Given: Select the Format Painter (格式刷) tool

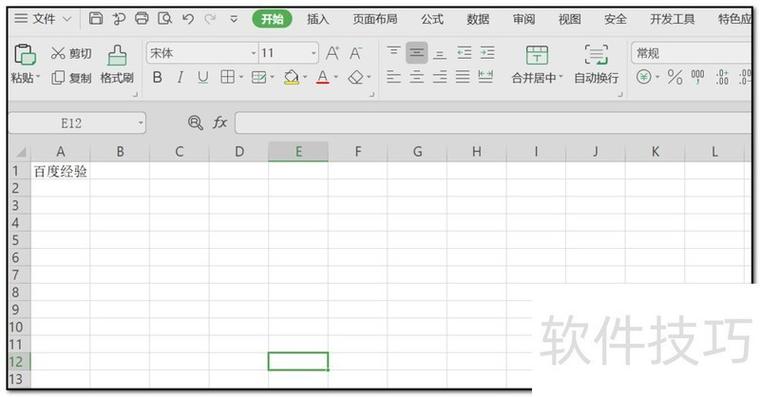Looking at the screenshot, I should (117, 64).
